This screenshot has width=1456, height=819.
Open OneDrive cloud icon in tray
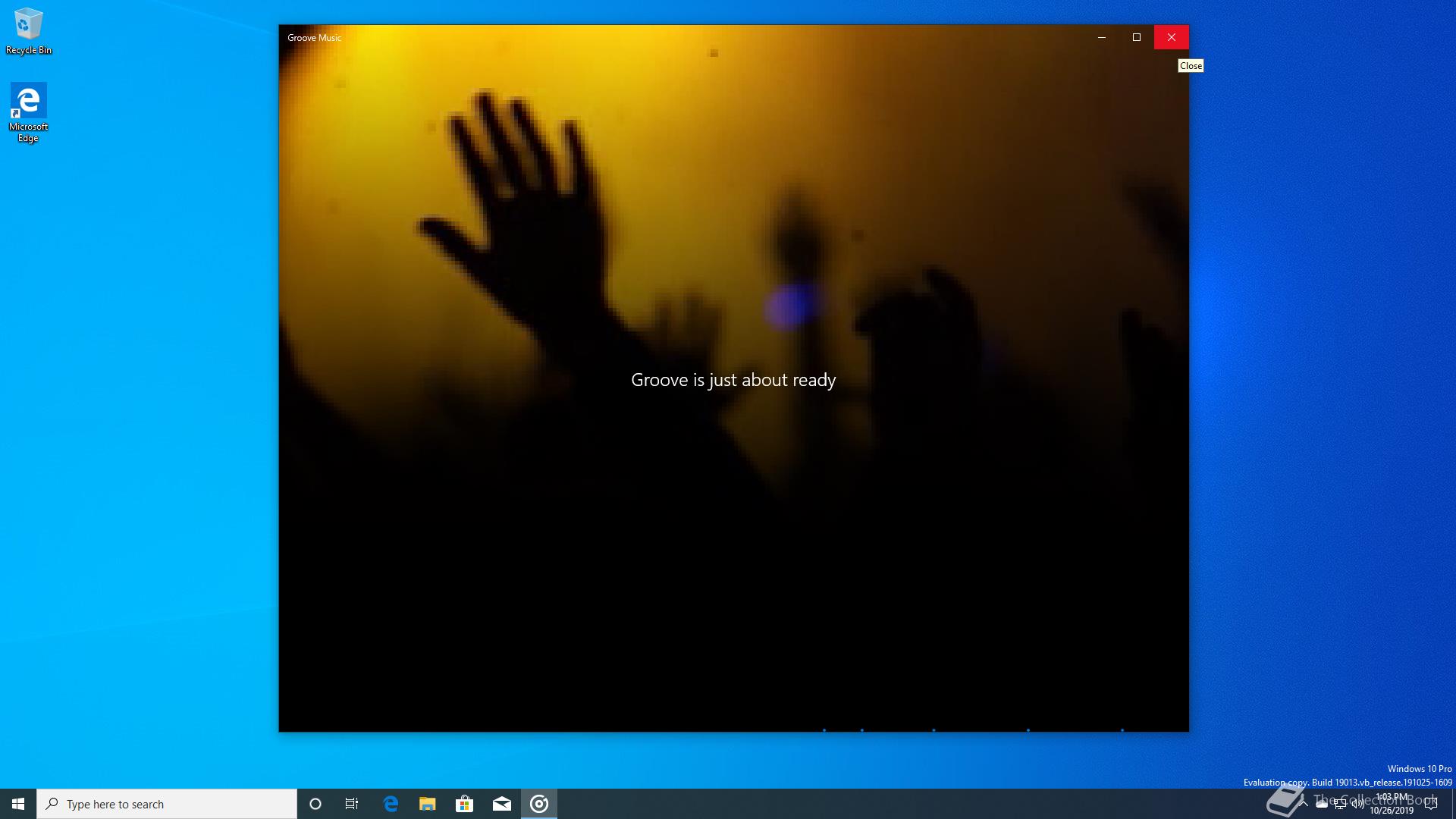(x=1322, y=804)
